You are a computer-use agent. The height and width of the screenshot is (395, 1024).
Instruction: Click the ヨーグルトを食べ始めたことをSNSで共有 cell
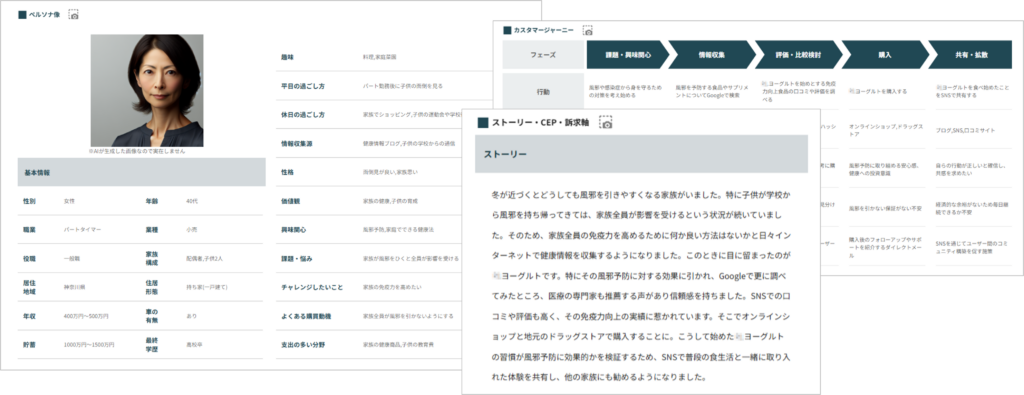[973, 91]
